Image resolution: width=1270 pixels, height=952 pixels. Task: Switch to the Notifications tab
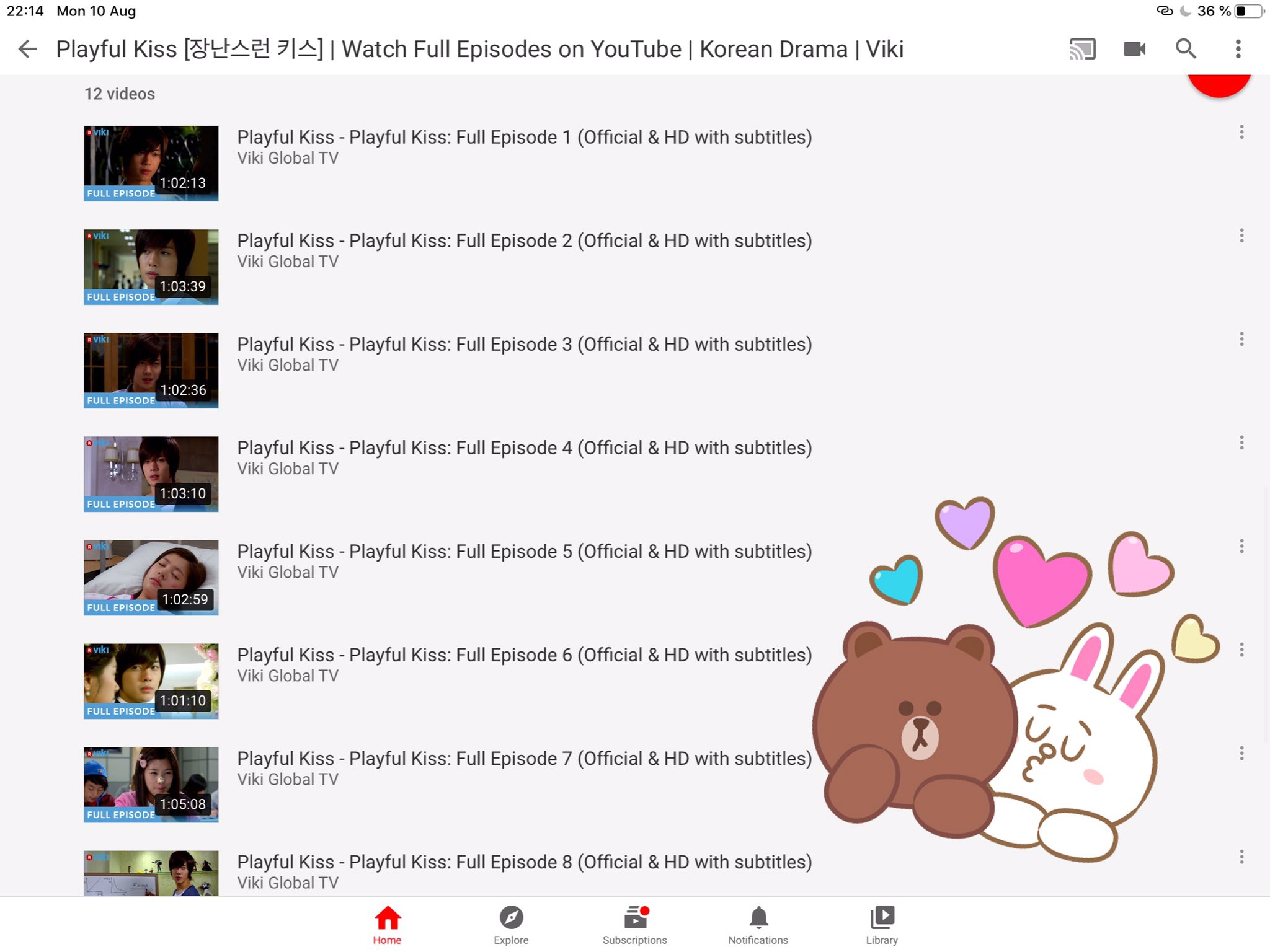(x=758, y=925)
